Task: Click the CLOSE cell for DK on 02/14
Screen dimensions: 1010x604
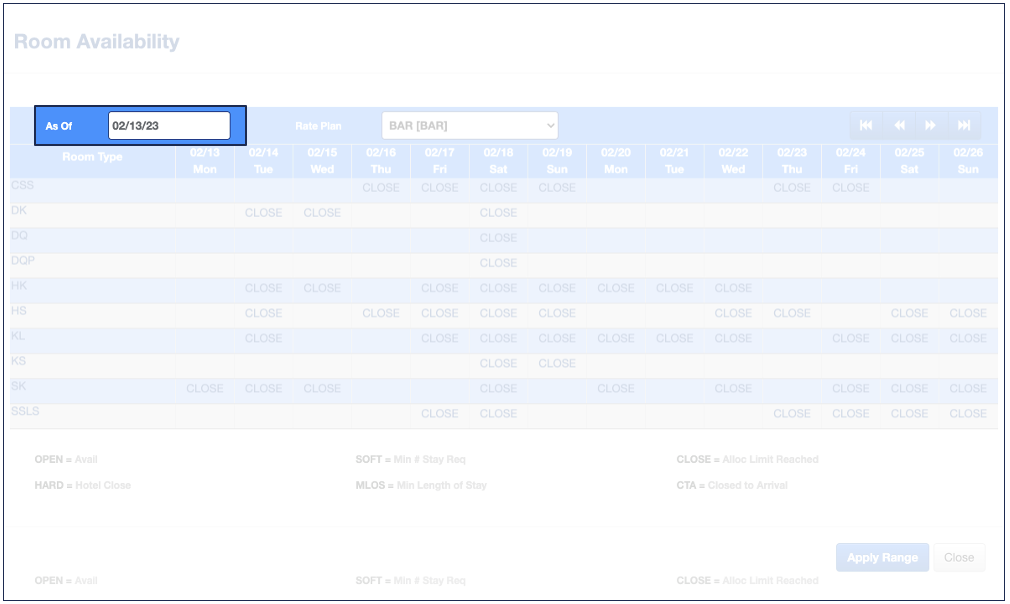Action: point(264,213)
